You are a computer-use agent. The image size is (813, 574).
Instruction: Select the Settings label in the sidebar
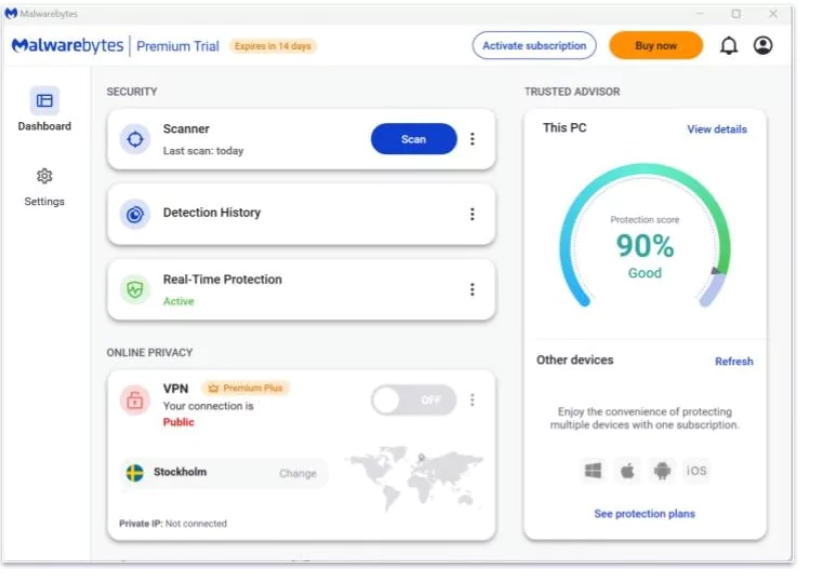(x=45, y=202)
